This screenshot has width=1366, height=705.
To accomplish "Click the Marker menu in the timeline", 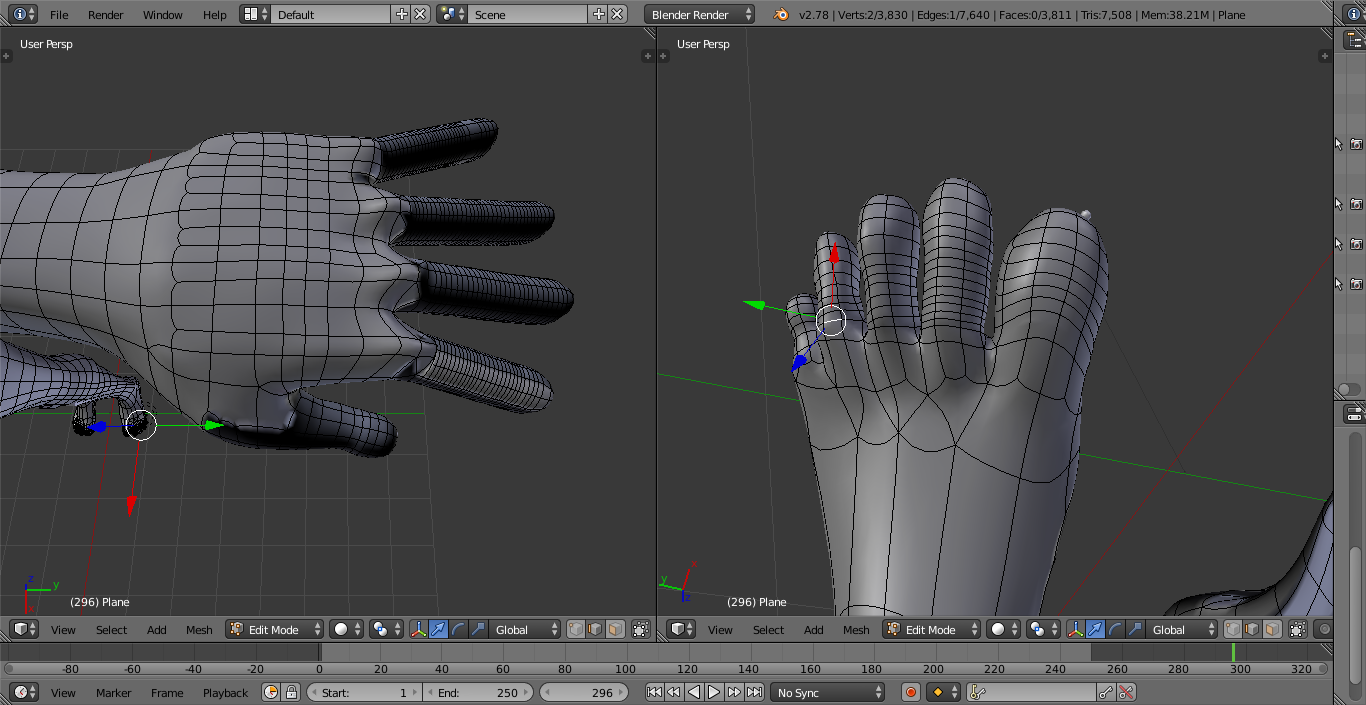I will [x=113, y=693].
